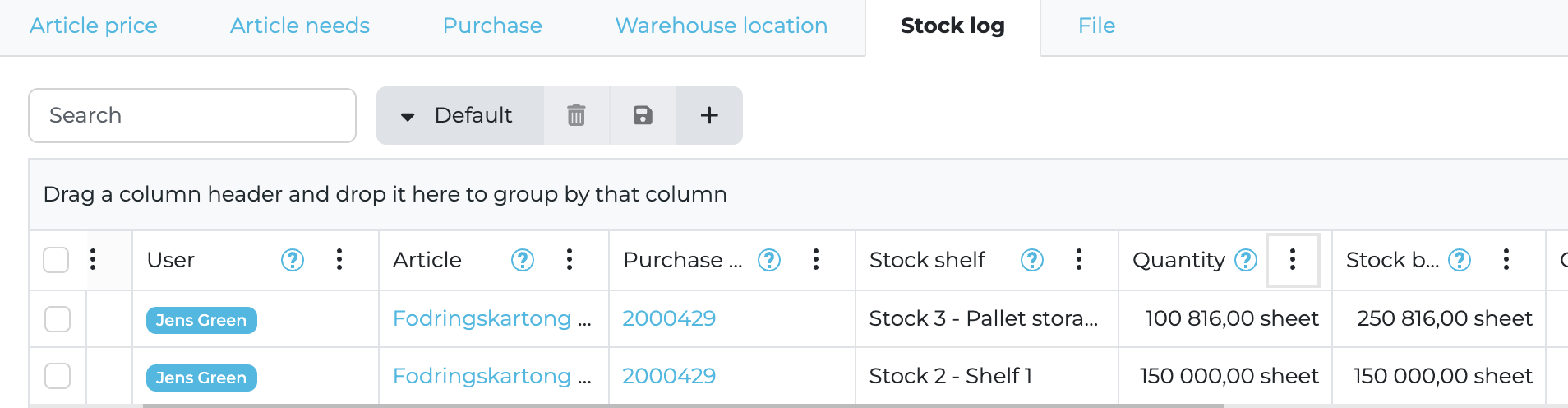Open Stock shelf column options menu

[x=1079, y=260]
